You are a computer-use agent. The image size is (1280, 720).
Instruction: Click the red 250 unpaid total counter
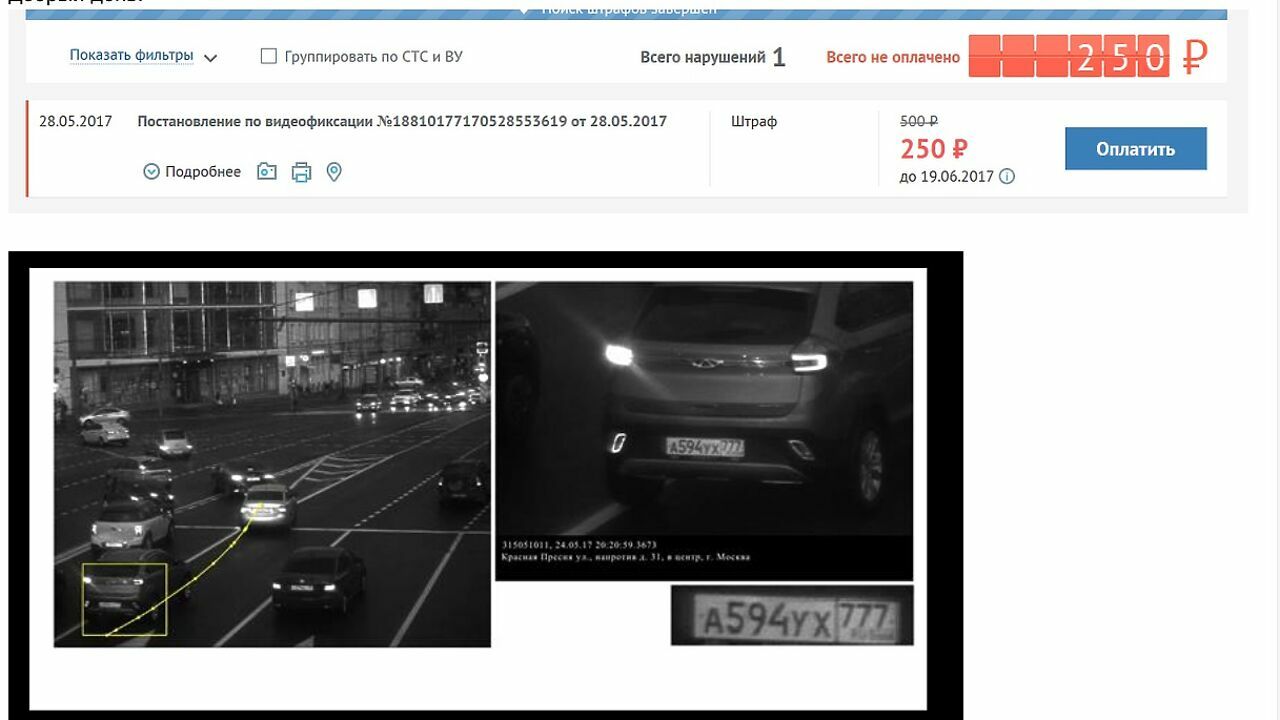click(x=1069, y=57)
